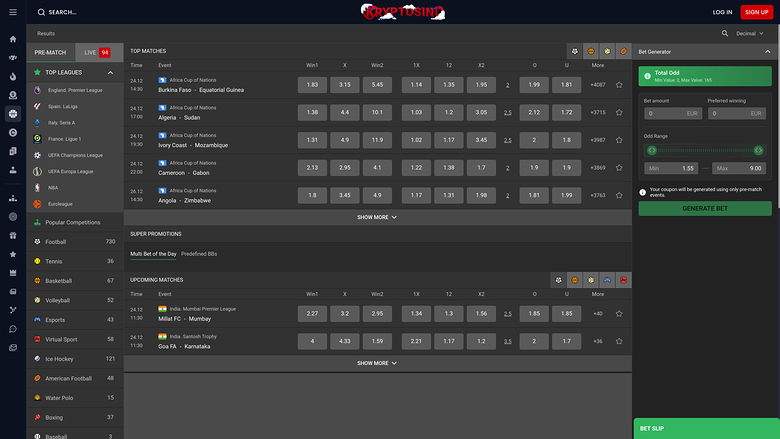Favorite the Millat FC - Mumbay match
Viewport: 780px width, 439px height.
[x=619, y=314]
